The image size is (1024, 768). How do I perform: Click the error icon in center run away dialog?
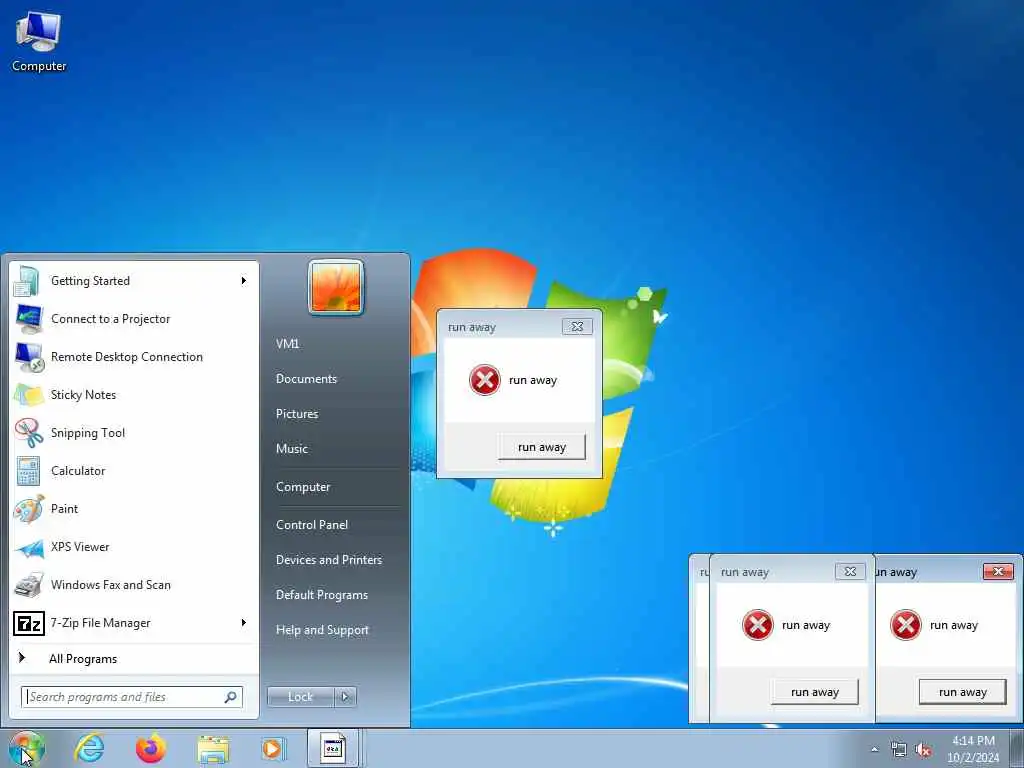485,380
